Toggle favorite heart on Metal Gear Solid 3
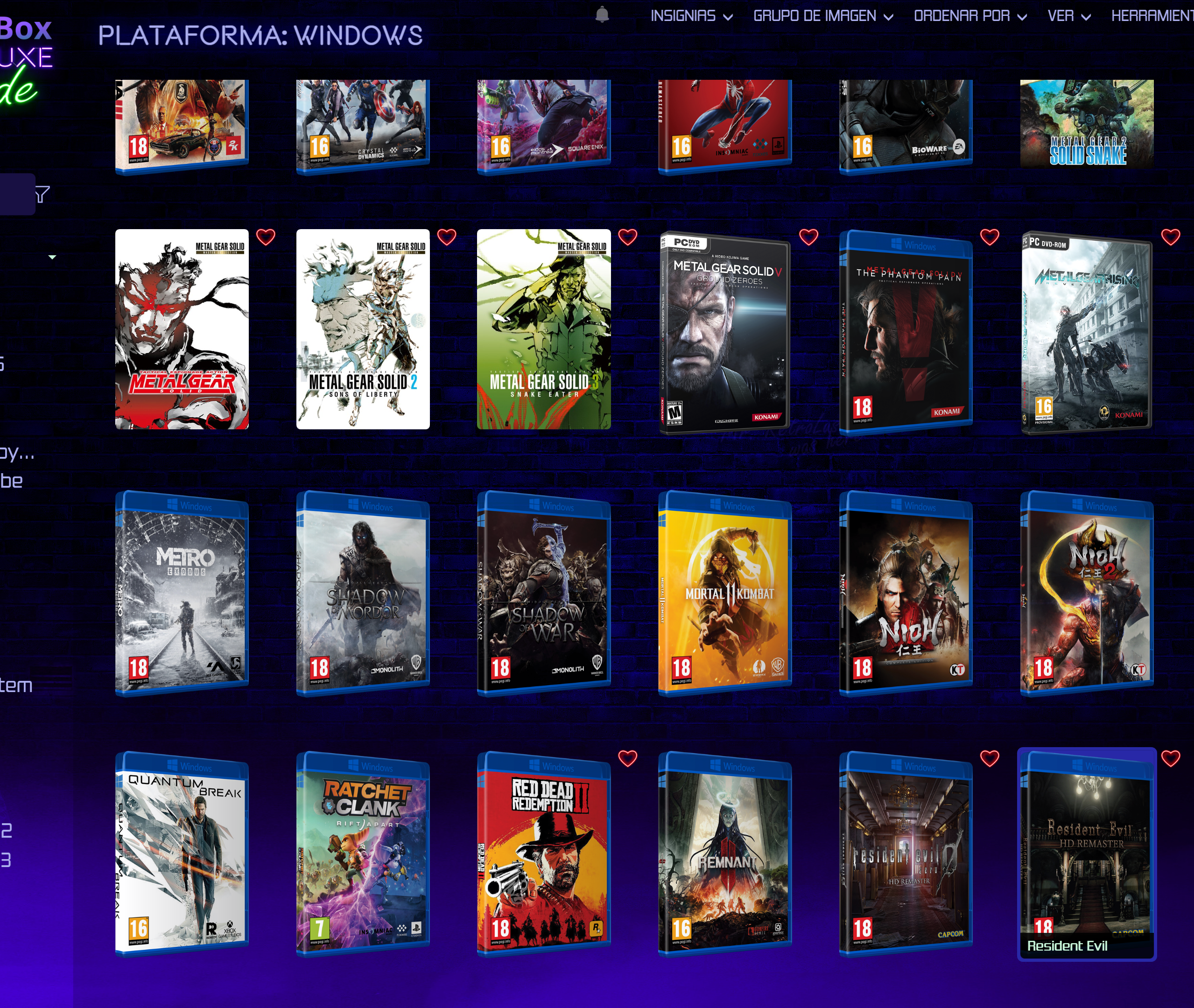The image size is (1194, 1008). tap(628, 237)
